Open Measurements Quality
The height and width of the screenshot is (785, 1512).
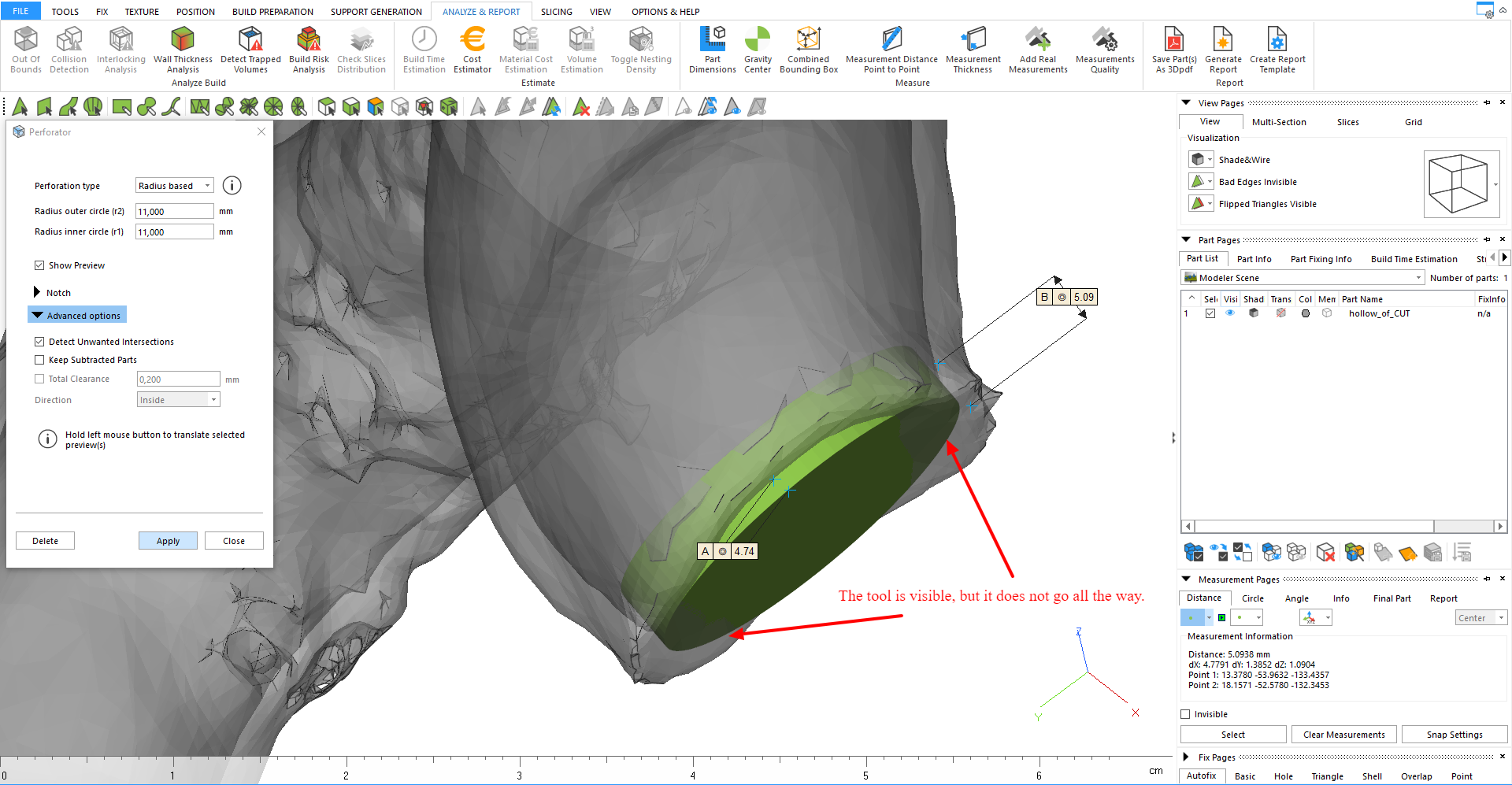tap(1105, 50)
